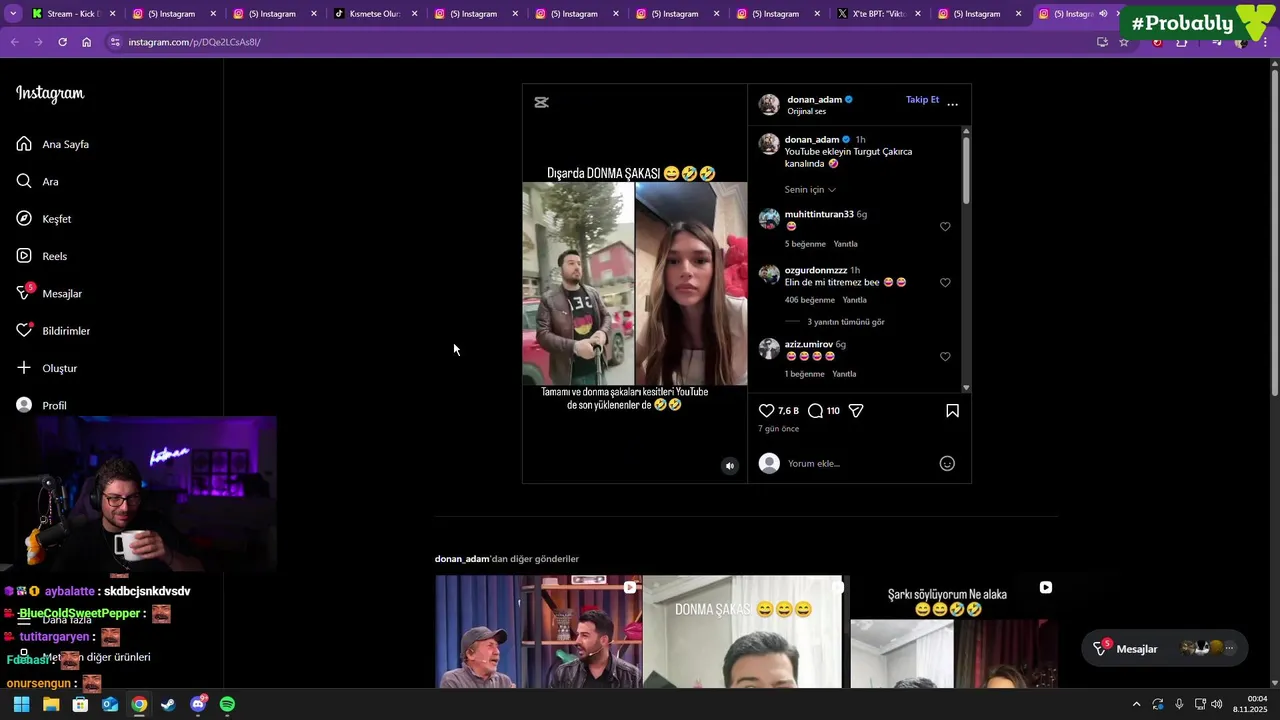Image resolution: width=1280 pixels, height=720 pixels.
Task: Click into the Yorum ekle comment field
Action: pyautogui.click(x=860, y=463)
